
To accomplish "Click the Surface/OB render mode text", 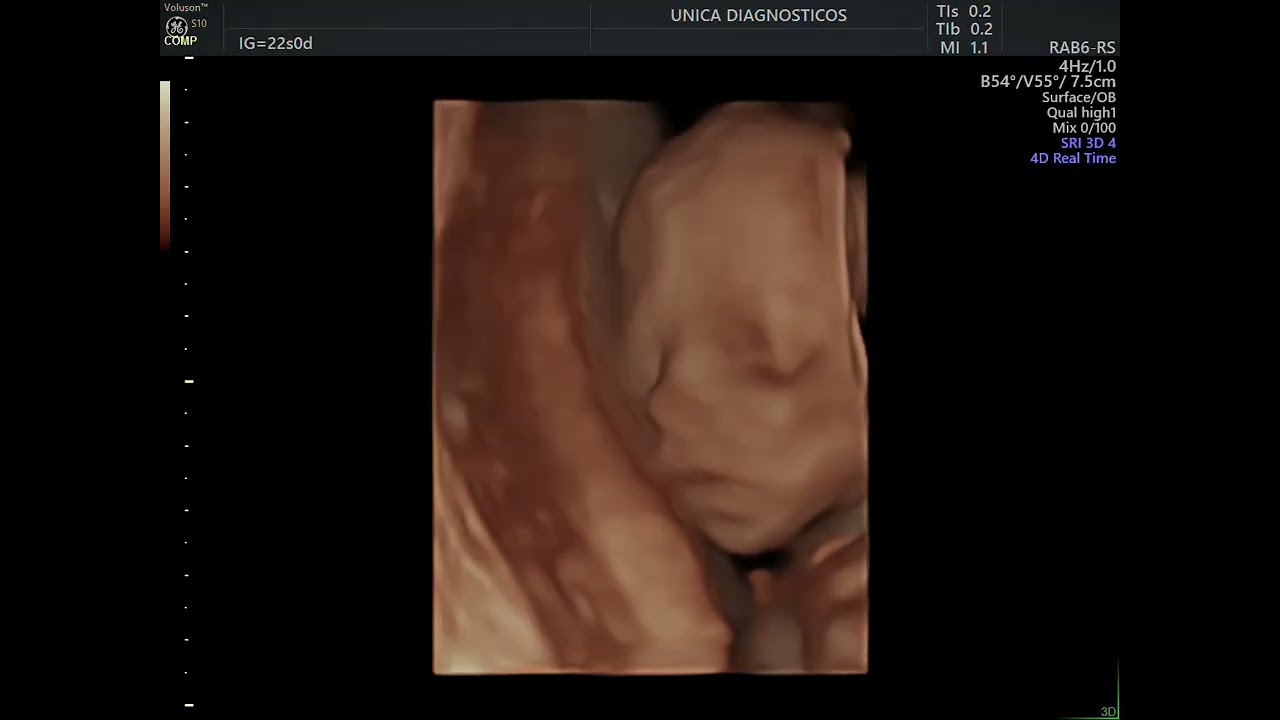I will point(1078,98).
